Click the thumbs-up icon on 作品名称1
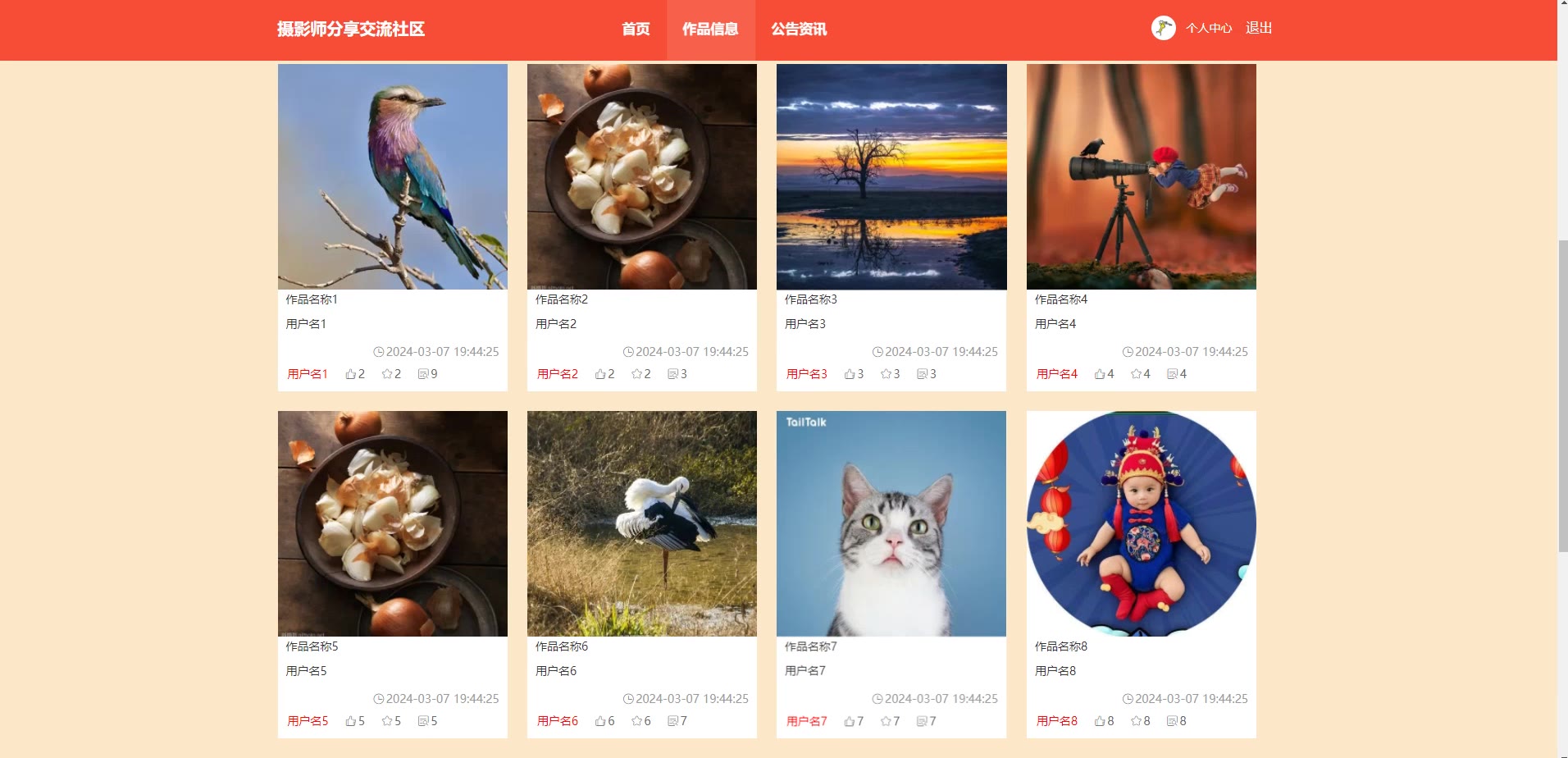Screen dimensions: 1568x758 coord(350,374)
